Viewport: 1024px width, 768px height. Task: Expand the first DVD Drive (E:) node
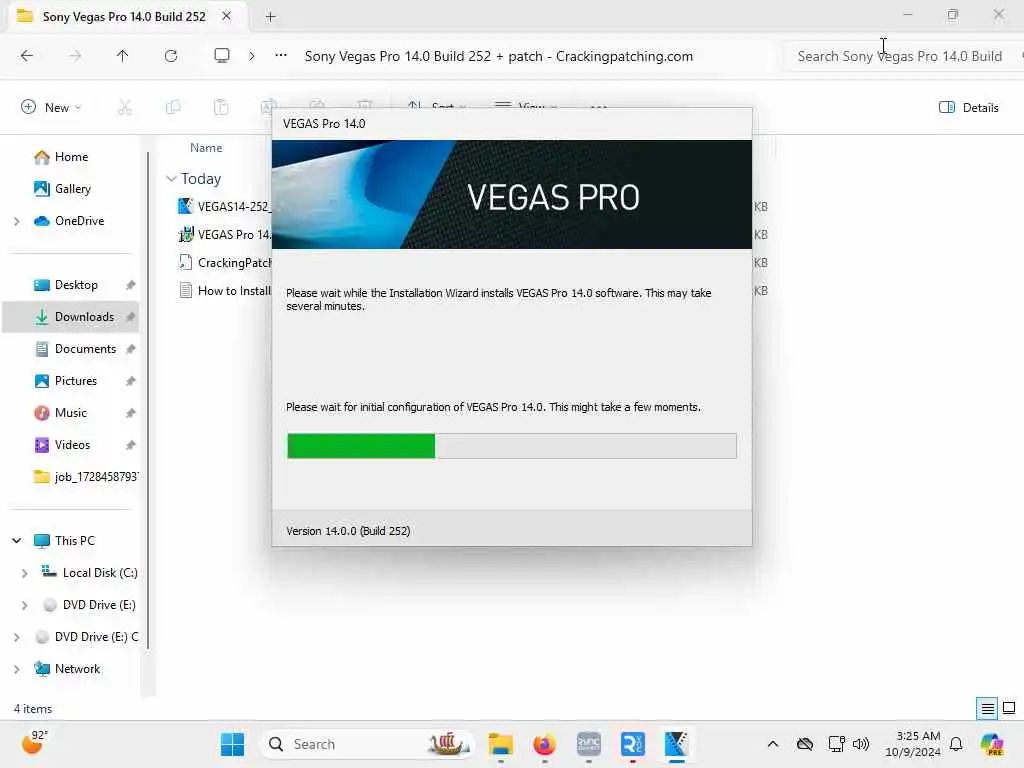pos(24,605)
